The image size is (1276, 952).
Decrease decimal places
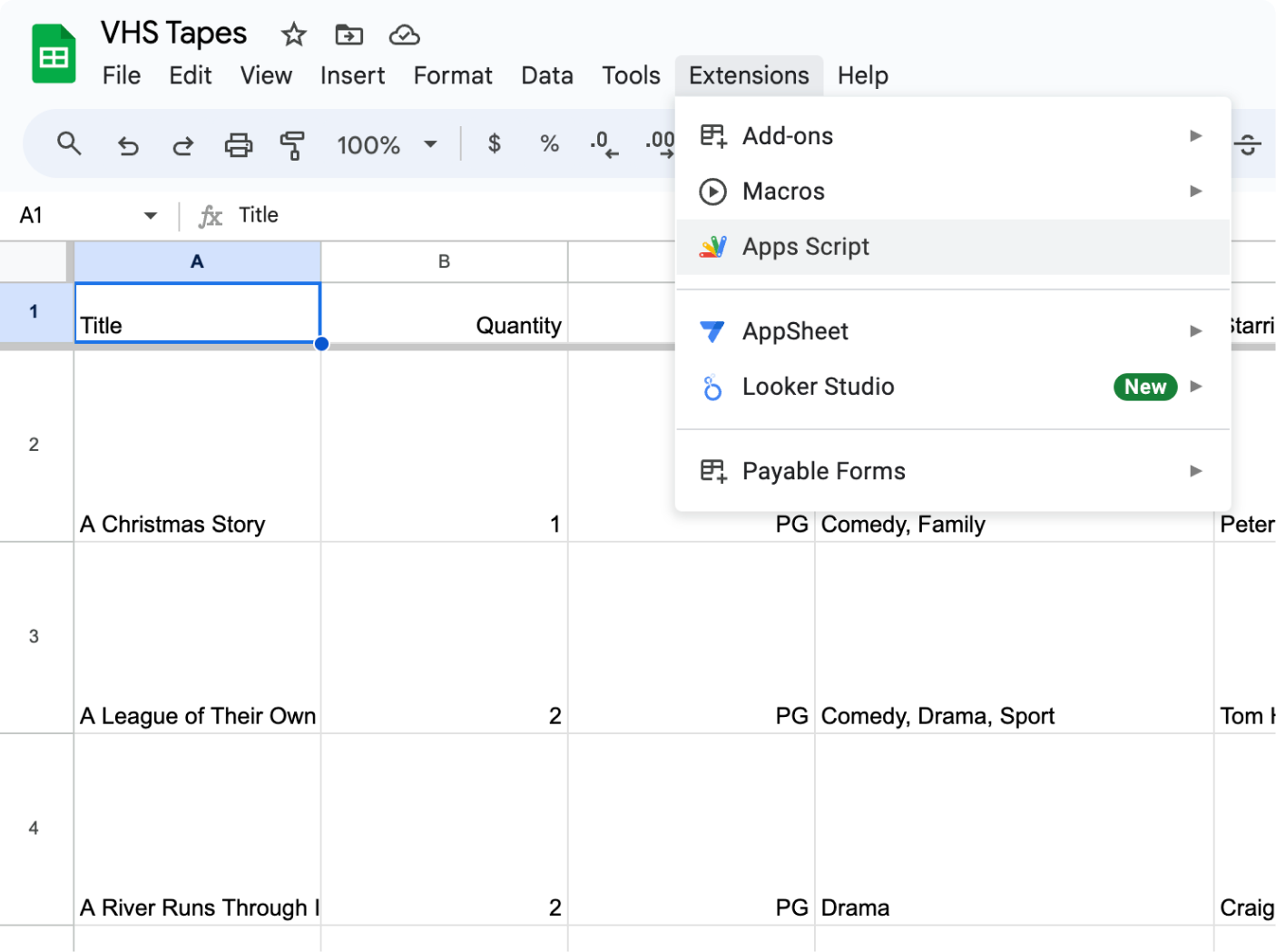click(x=604, y=143)
